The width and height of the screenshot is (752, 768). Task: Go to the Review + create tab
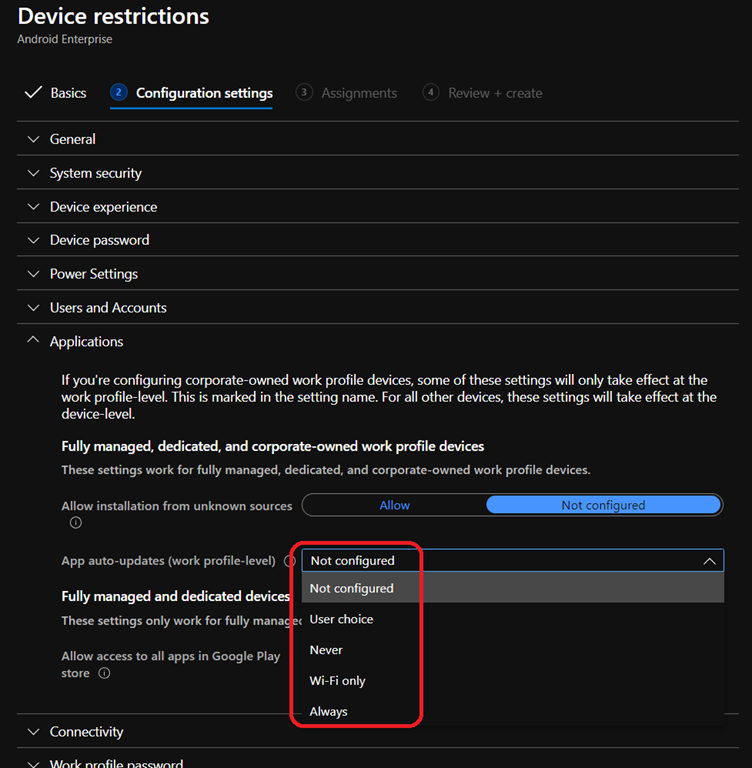coord(495,93)
